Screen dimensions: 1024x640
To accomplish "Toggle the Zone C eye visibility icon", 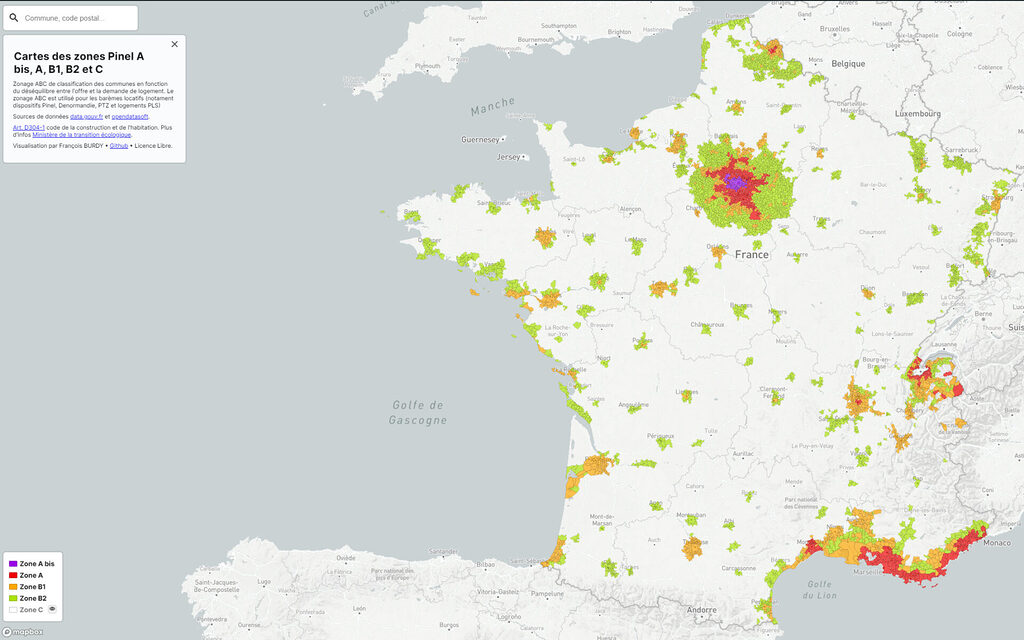I will (x=53, y=609).
